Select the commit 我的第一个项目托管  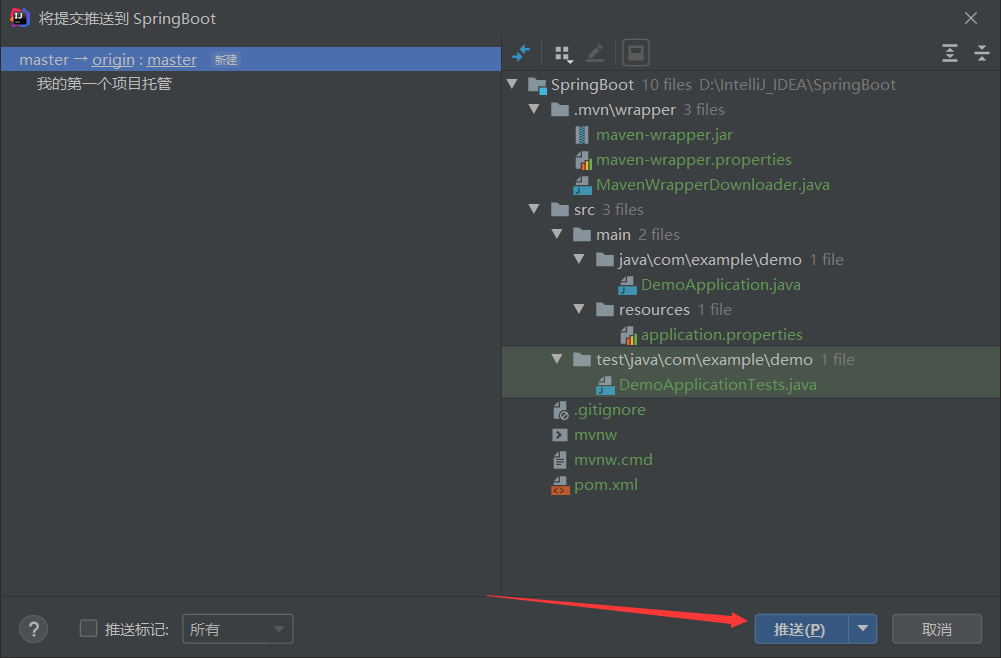pyautogui.click(x=104, y=84)
